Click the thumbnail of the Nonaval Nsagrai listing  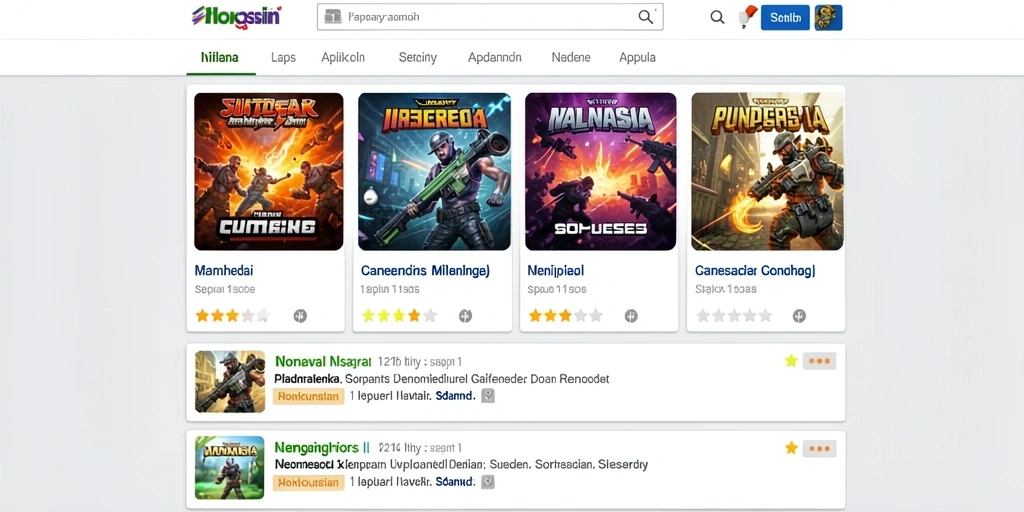coord(230,381)
